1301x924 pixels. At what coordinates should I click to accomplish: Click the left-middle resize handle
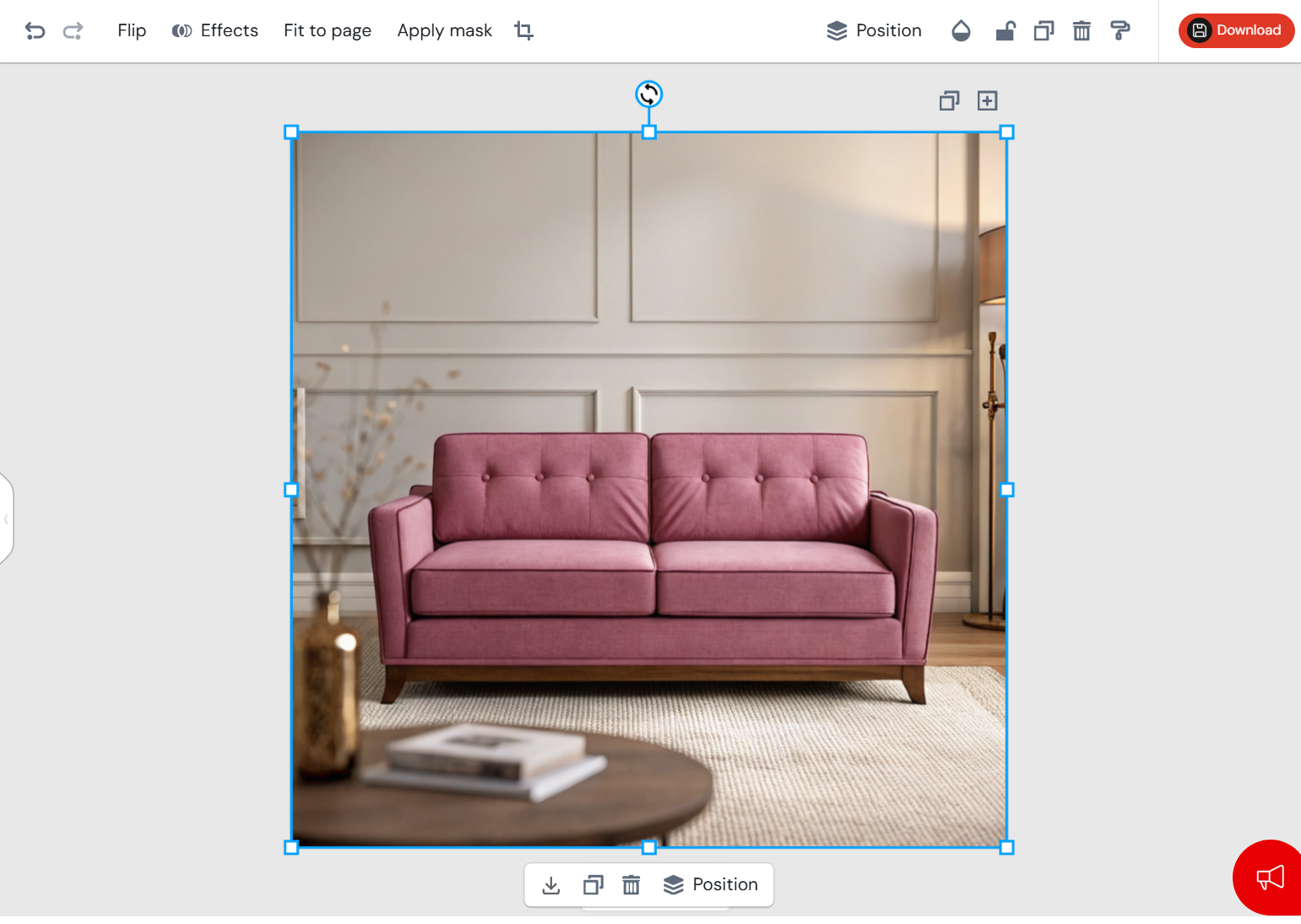(291, 489)
